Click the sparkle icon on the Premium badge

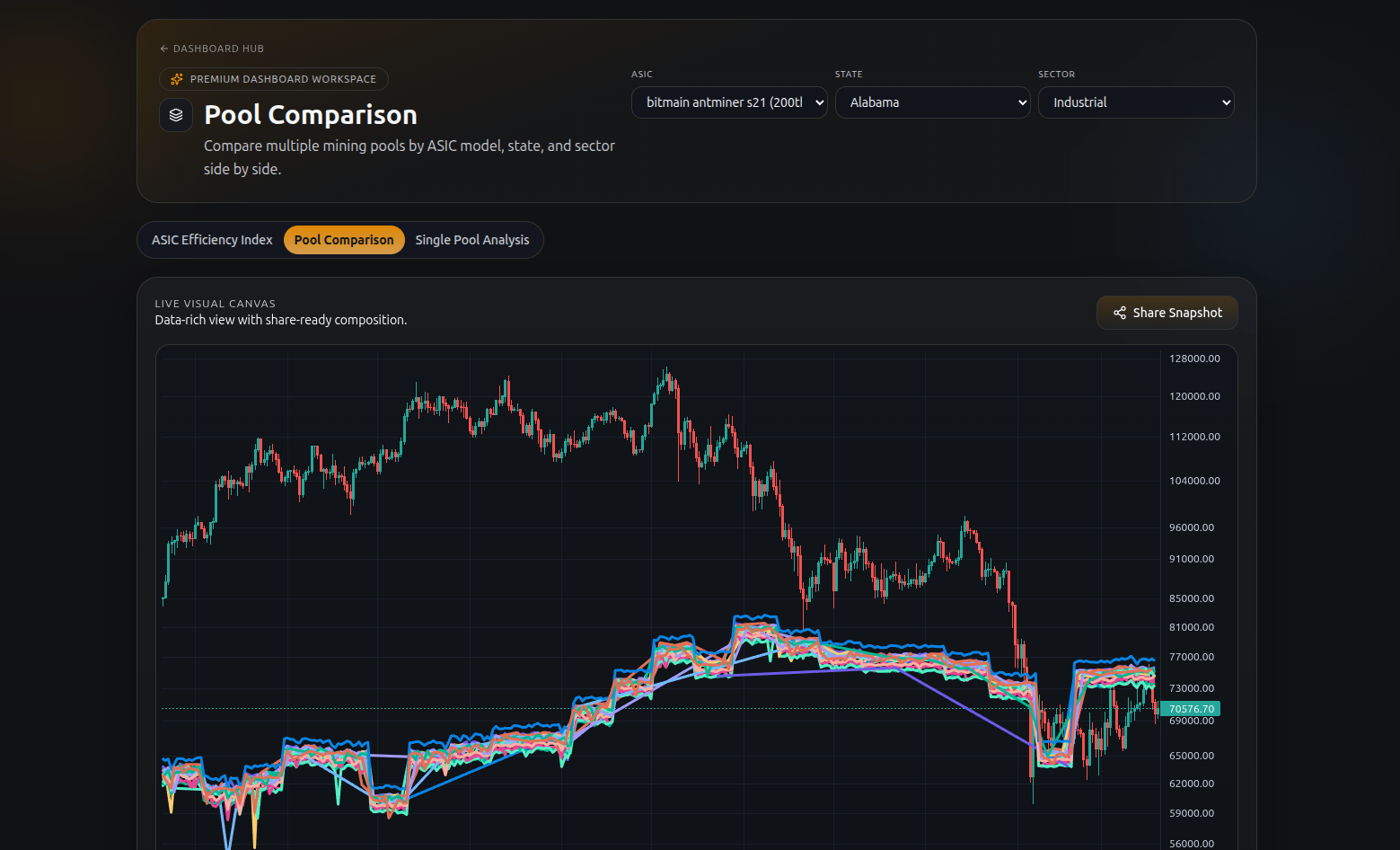(x=178, y=78)
